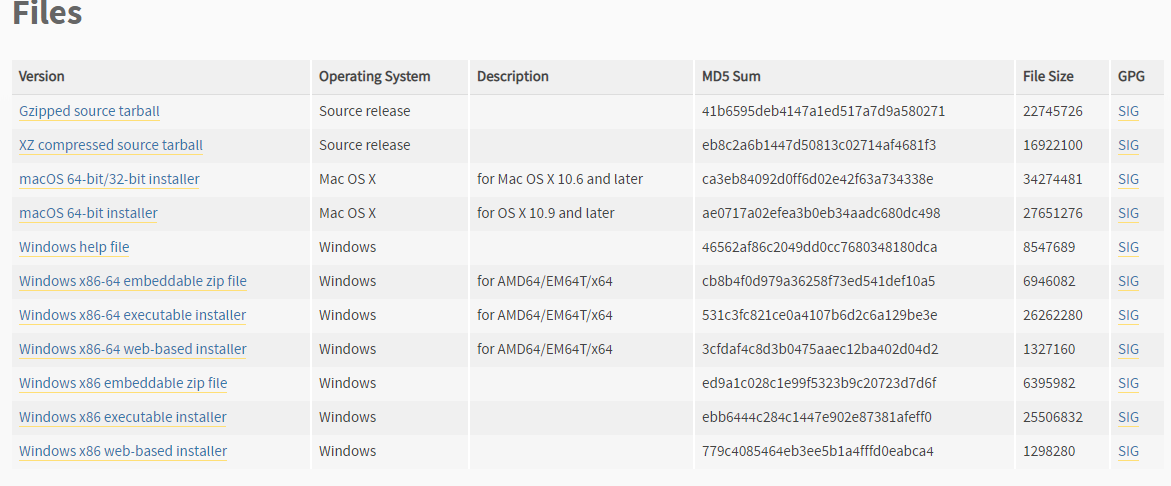
Task: Click Windows x86 executable installer link
Action: [123, 417]
